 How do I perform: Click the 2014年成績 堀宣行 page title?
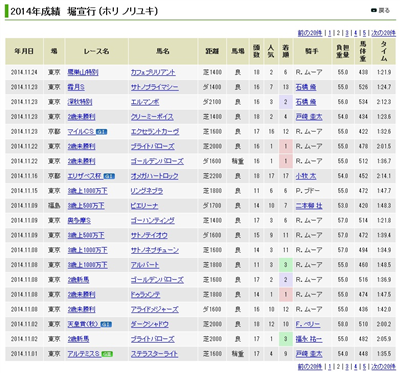(x=84, y=11)
